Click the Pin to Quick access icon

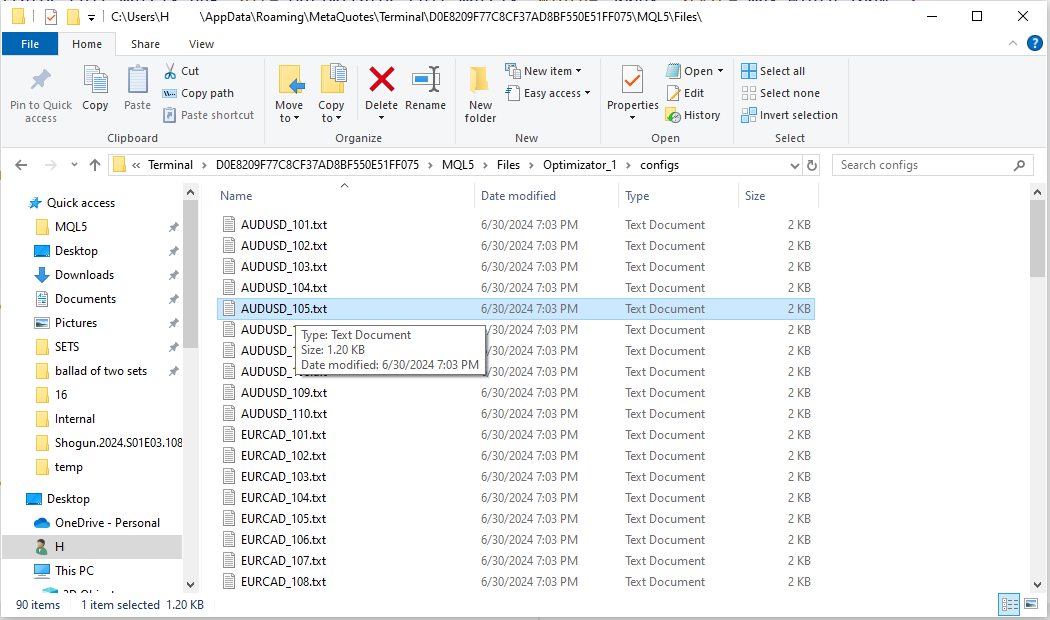click(40, 92)
